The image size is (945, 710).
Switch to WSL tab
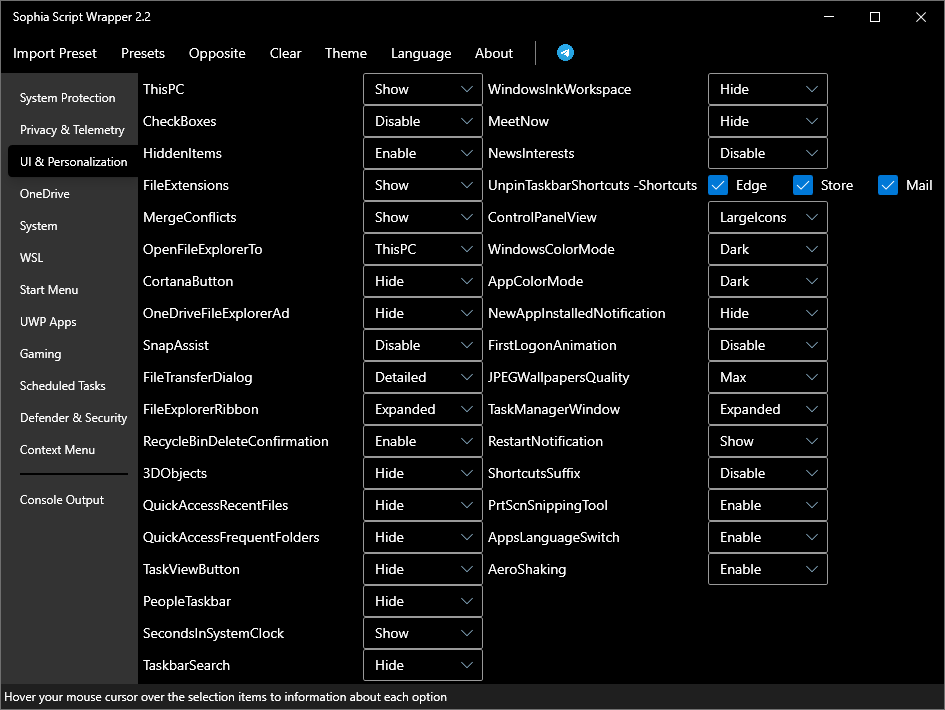click(x=72, y=257)
